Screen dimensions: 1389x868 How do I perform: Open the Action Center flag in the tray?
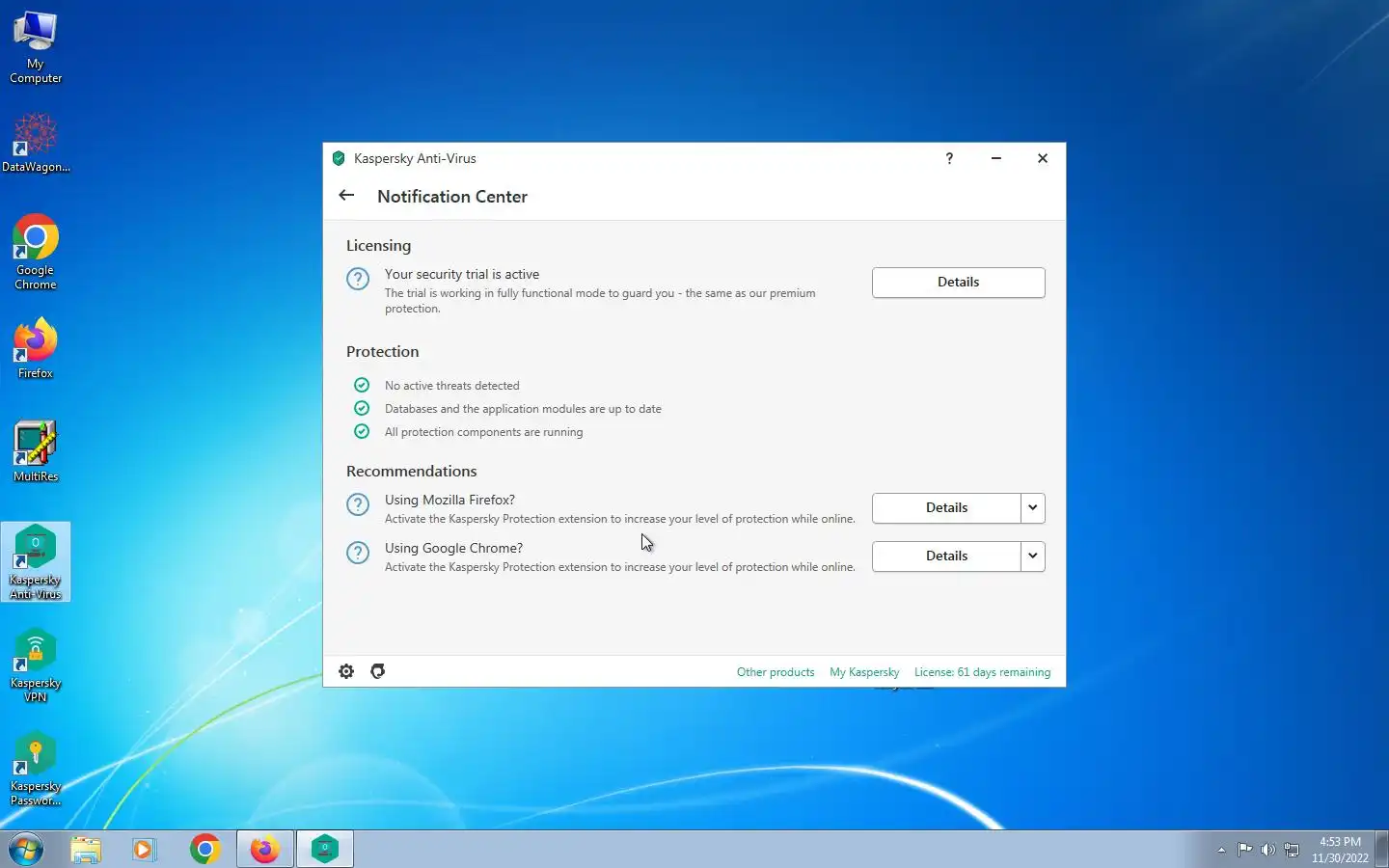click(1245, 850)
